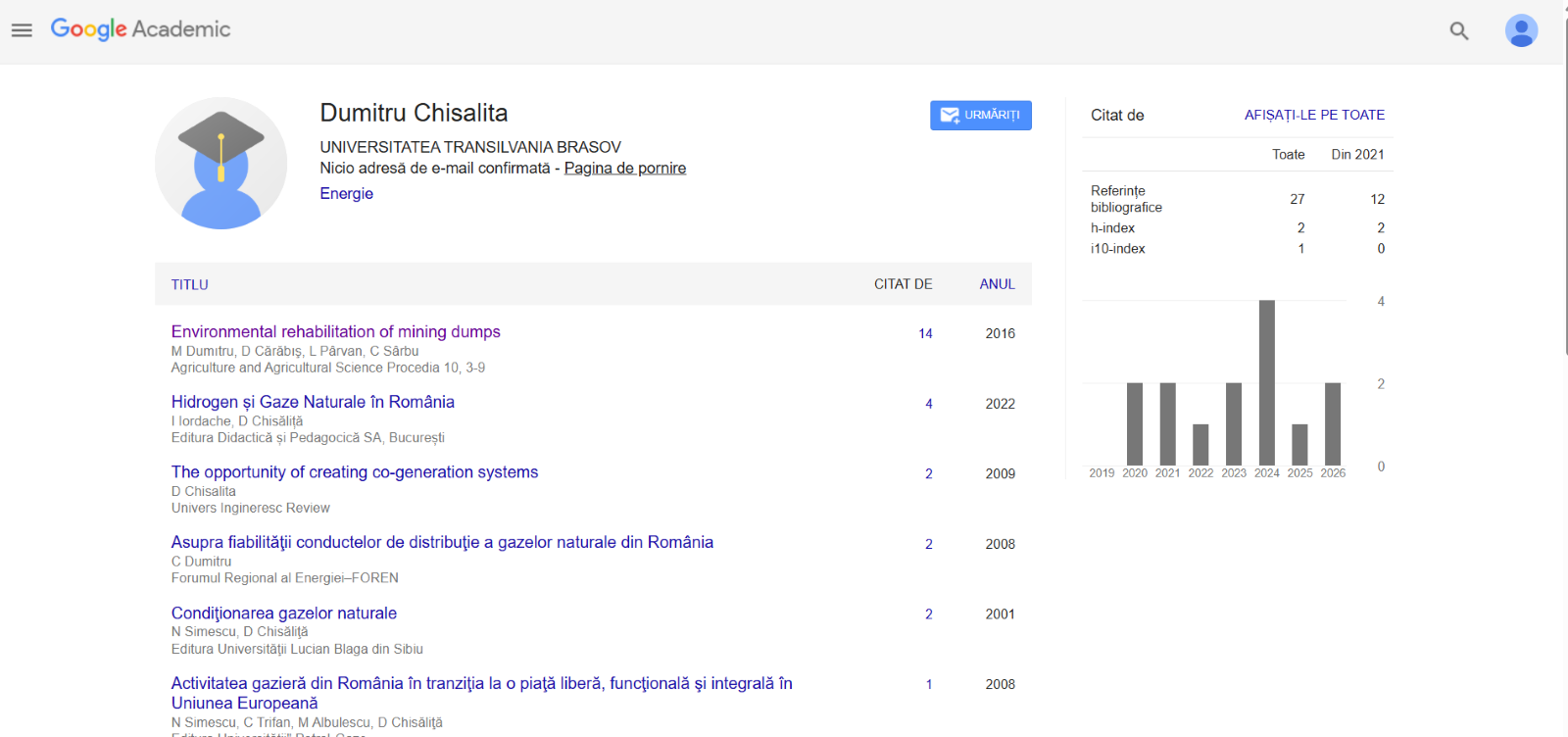
Task: Sort by ANUL column header
Action: pyautogui.click(x=997, y=284)
